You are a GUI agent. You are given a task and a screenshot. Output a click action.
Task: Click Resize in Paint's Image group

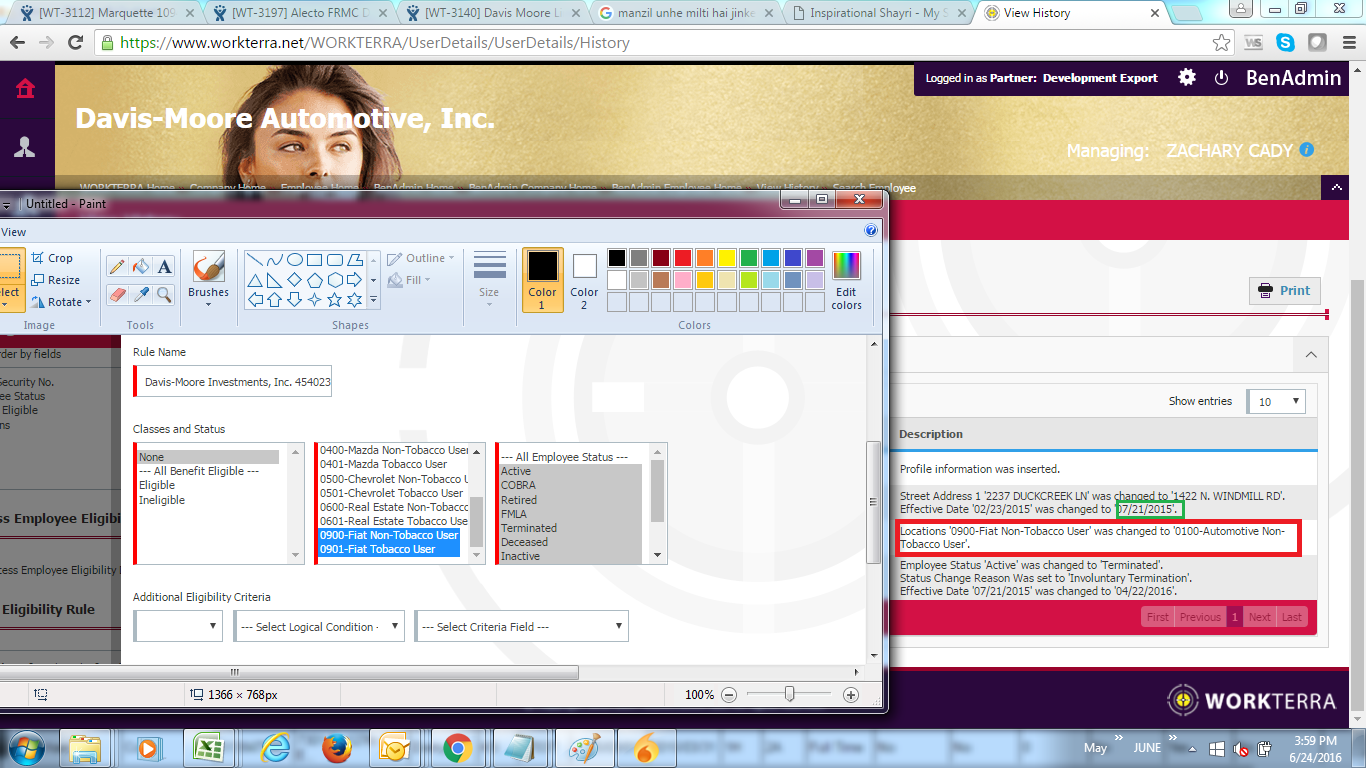coord(55,280)
